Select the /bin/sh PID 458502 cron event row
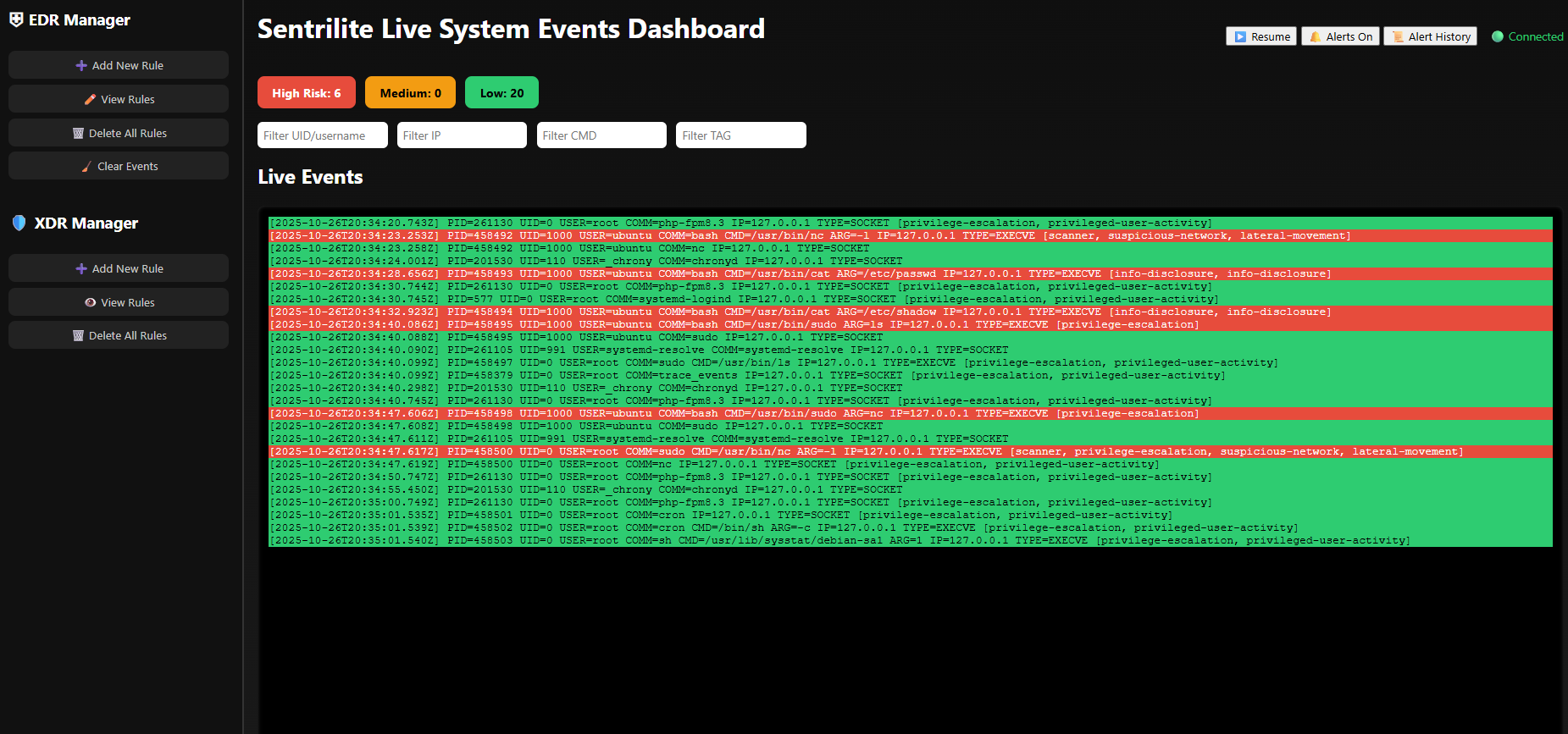This screenshot has width=1568, height=734. click(x=911, y=528)
